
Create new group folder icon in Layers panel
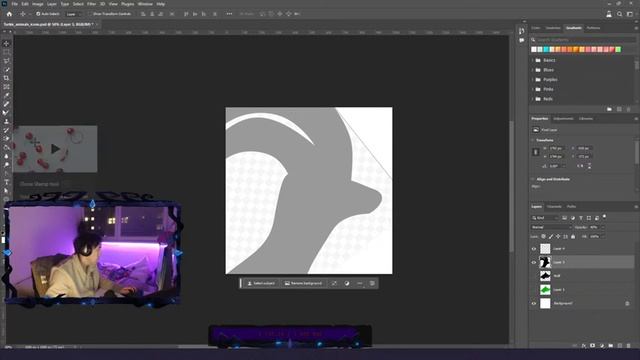tap(611, 346)
